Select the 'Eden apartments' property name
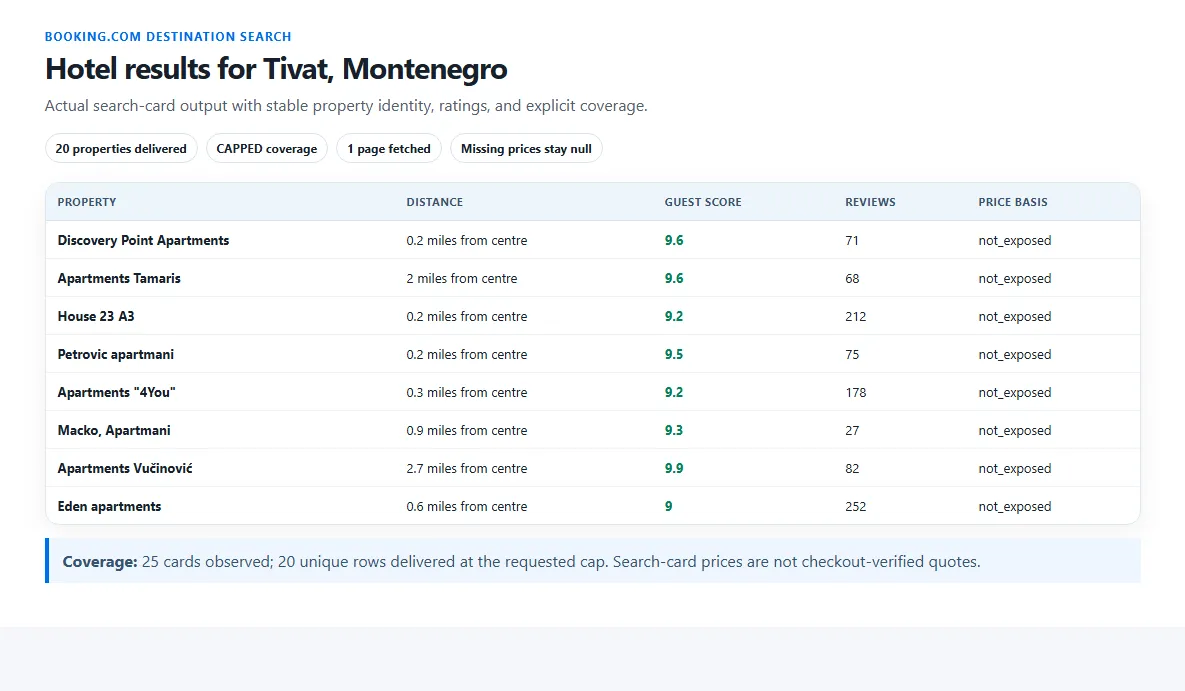 (109, 506)
